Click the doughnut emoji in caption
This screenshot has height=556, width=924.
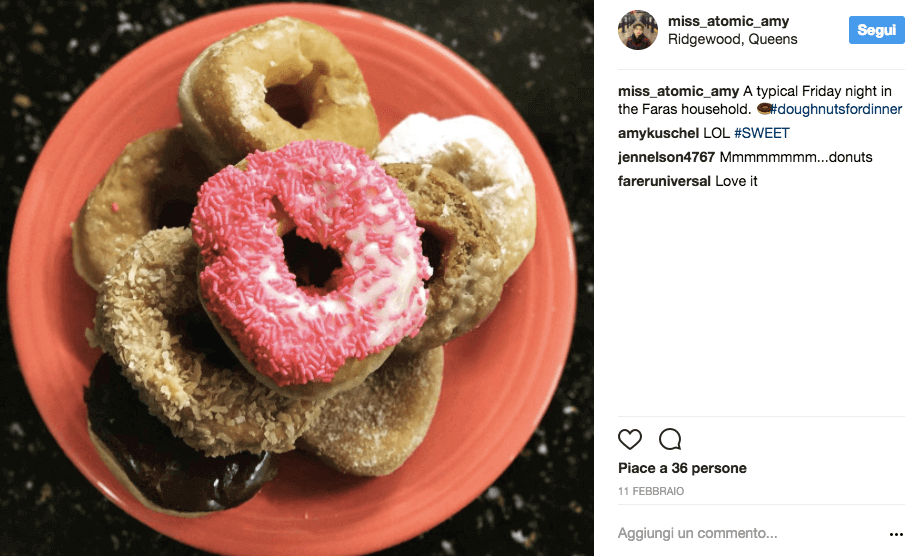coord(763,109)
